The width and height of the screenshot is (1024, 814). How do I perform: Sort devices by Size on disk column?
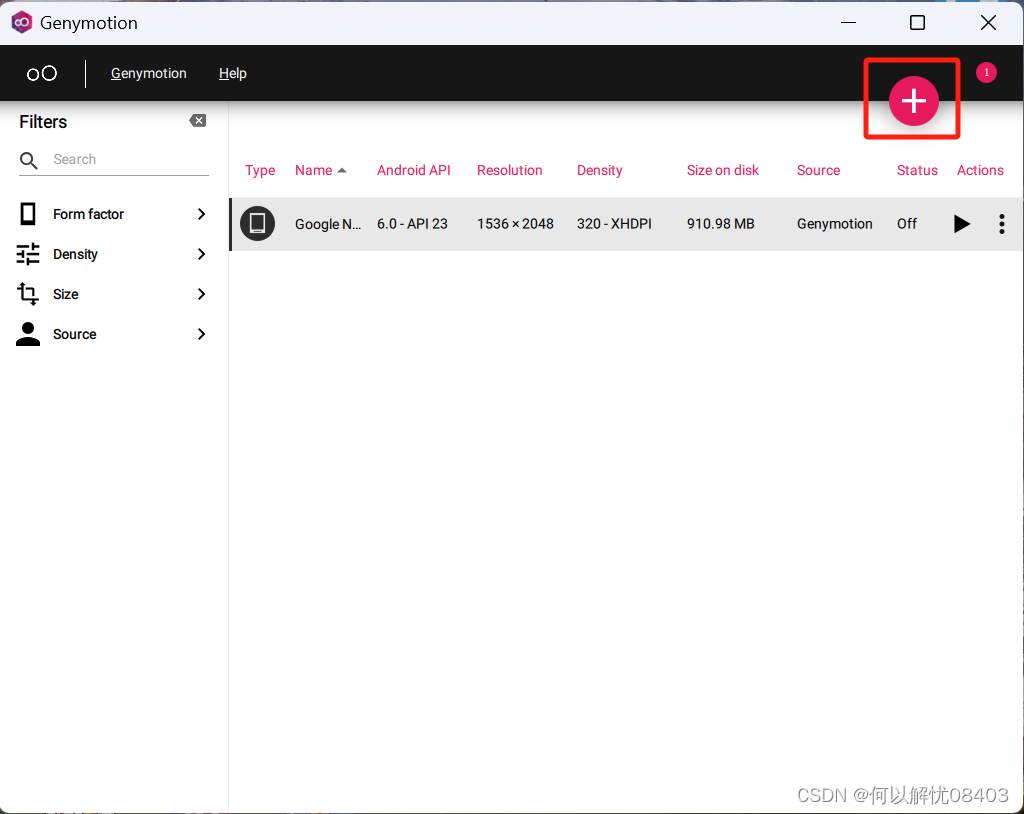click(x=722, y=170)
